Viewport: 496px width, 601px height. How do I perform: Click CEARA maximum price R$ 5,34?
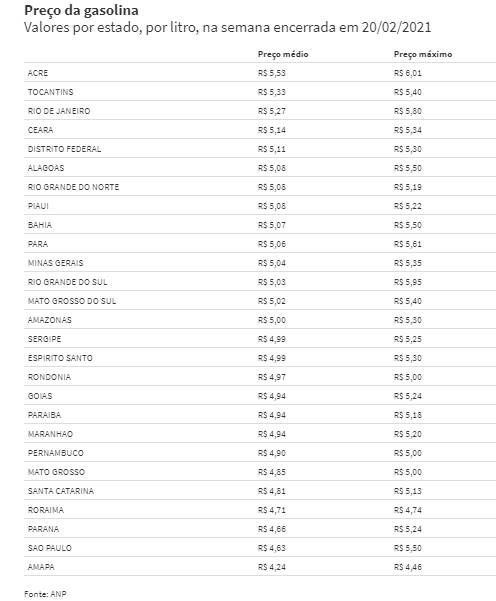coord(408,130)
